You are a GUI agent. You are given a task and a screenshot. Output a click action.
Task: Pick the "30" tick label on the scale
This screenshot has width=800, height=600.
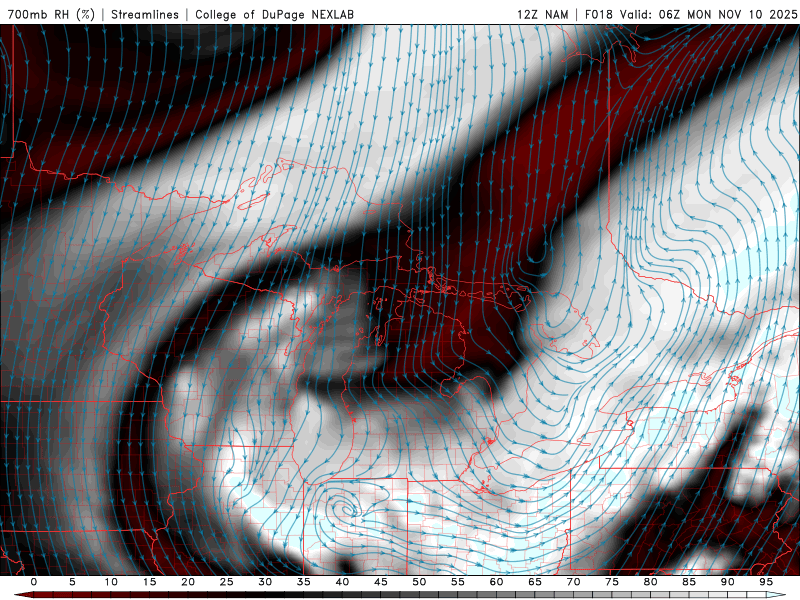265,582
